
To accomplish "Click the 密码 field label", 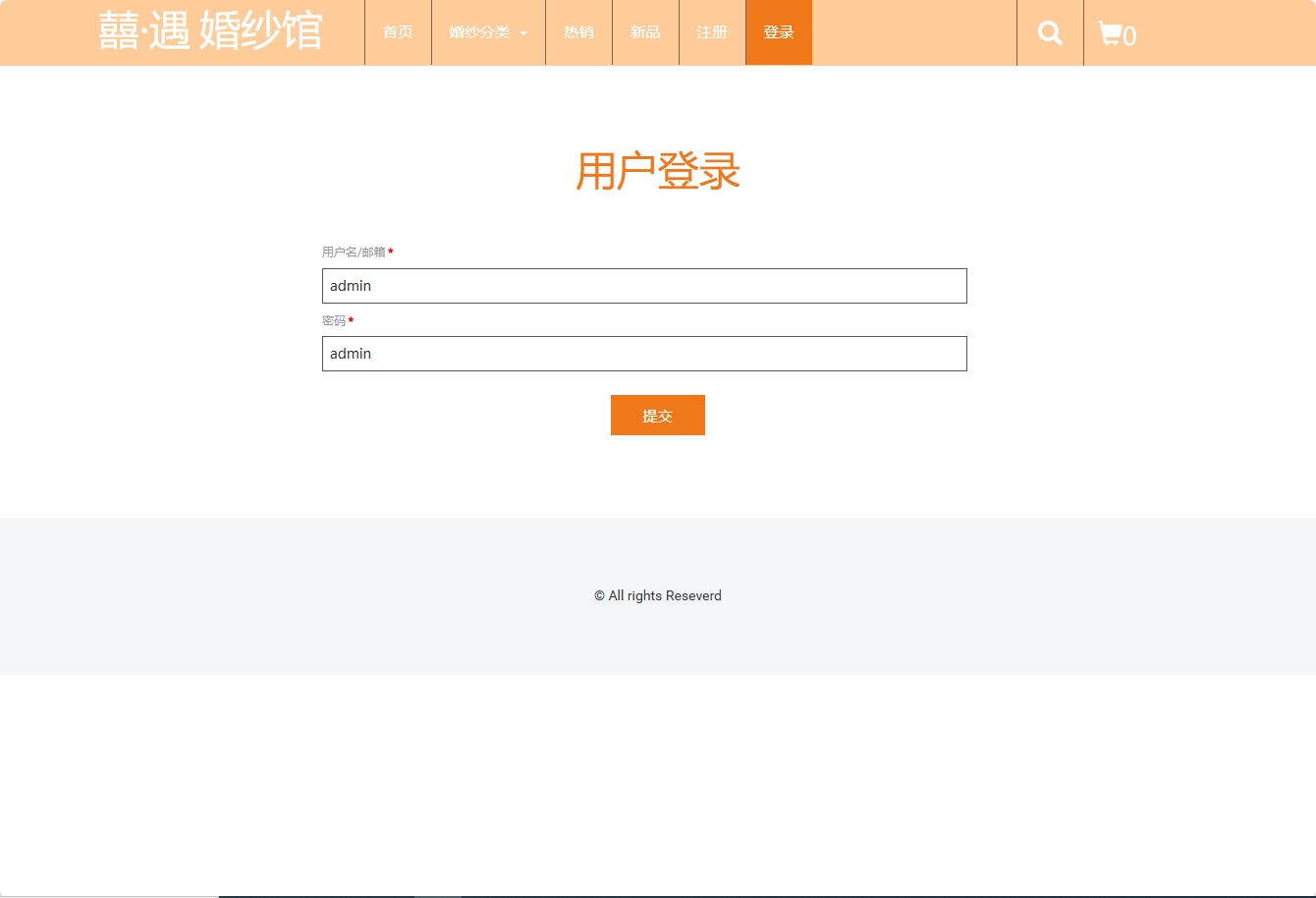I will coord(333,320).
